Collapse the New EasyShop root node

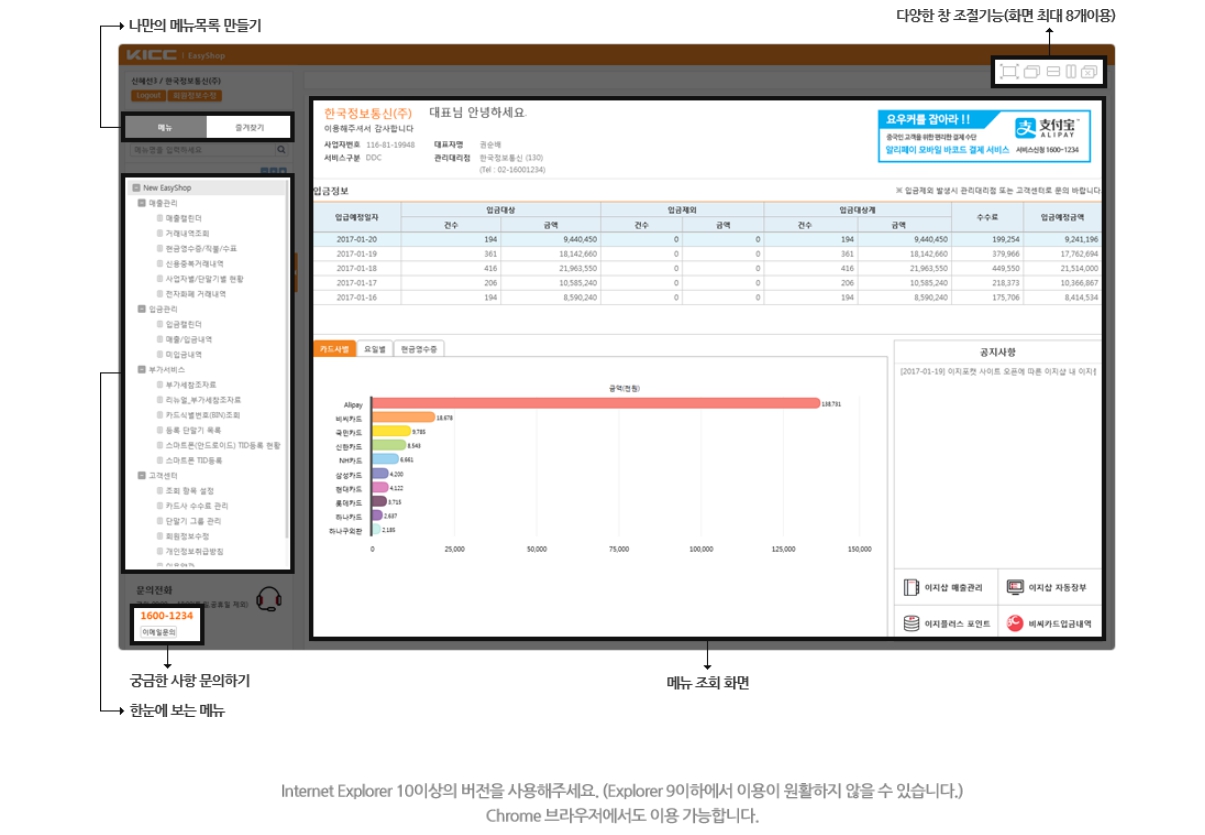coord(137,187)
